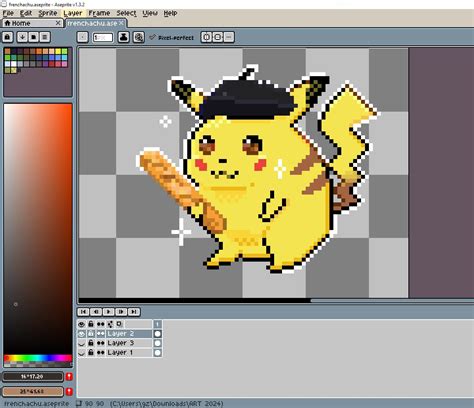
Task: Go to the previous frame
Action: click(96, 312)
